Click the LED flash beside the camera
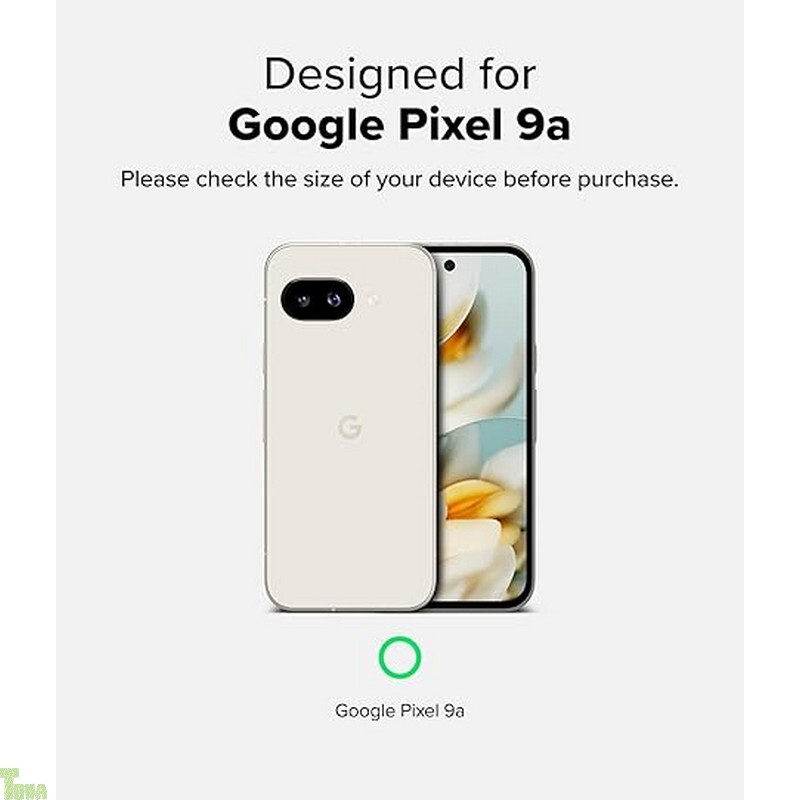This screenshot has width=800, height=800. click(x=373, y=300)
